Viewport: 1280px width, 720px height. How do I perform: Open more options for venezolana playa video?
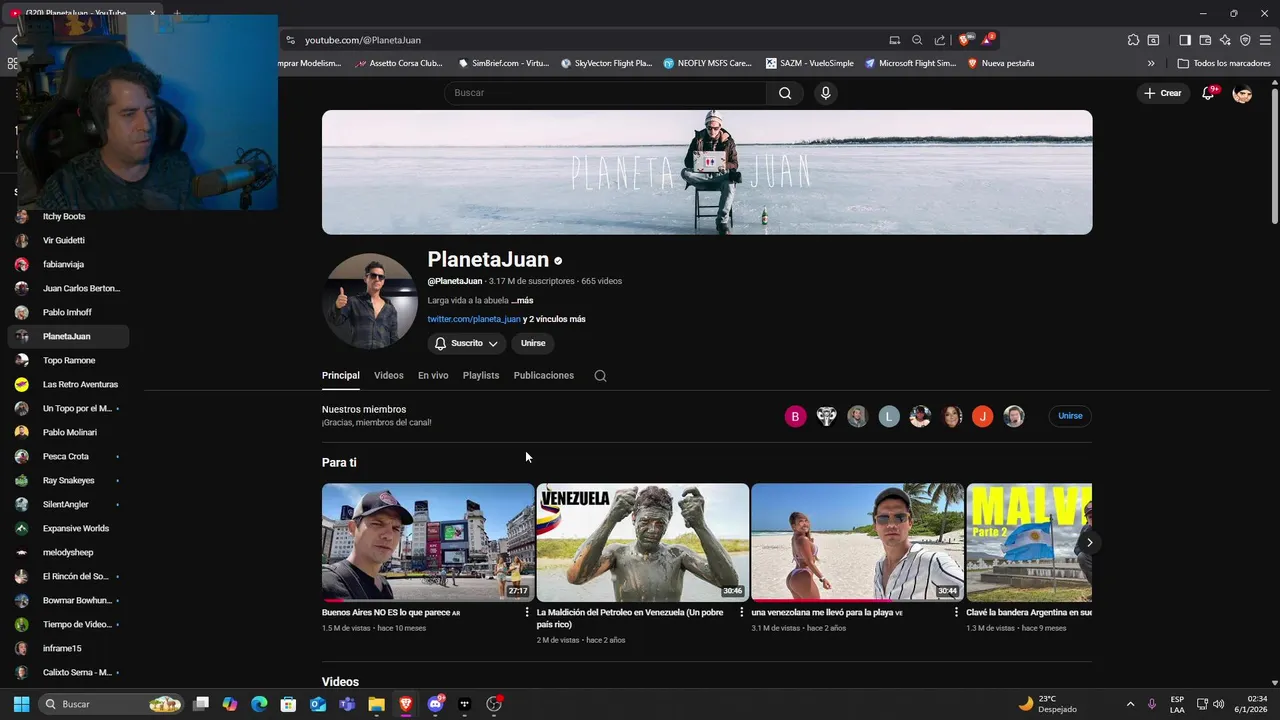pyautogui.click(x=956, y=612)
